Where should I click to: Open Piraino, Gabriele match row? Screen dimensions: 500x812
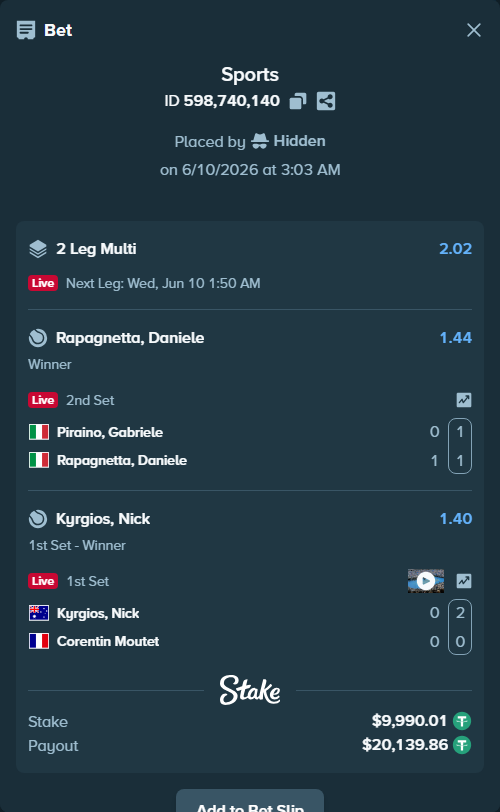pyautogui.click(x=250, y=432)
